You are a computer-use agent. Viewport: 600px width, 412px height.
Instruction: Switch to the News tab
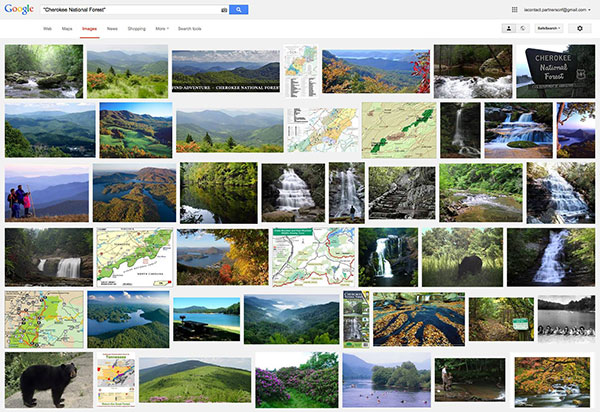click(x=112, y=29)
